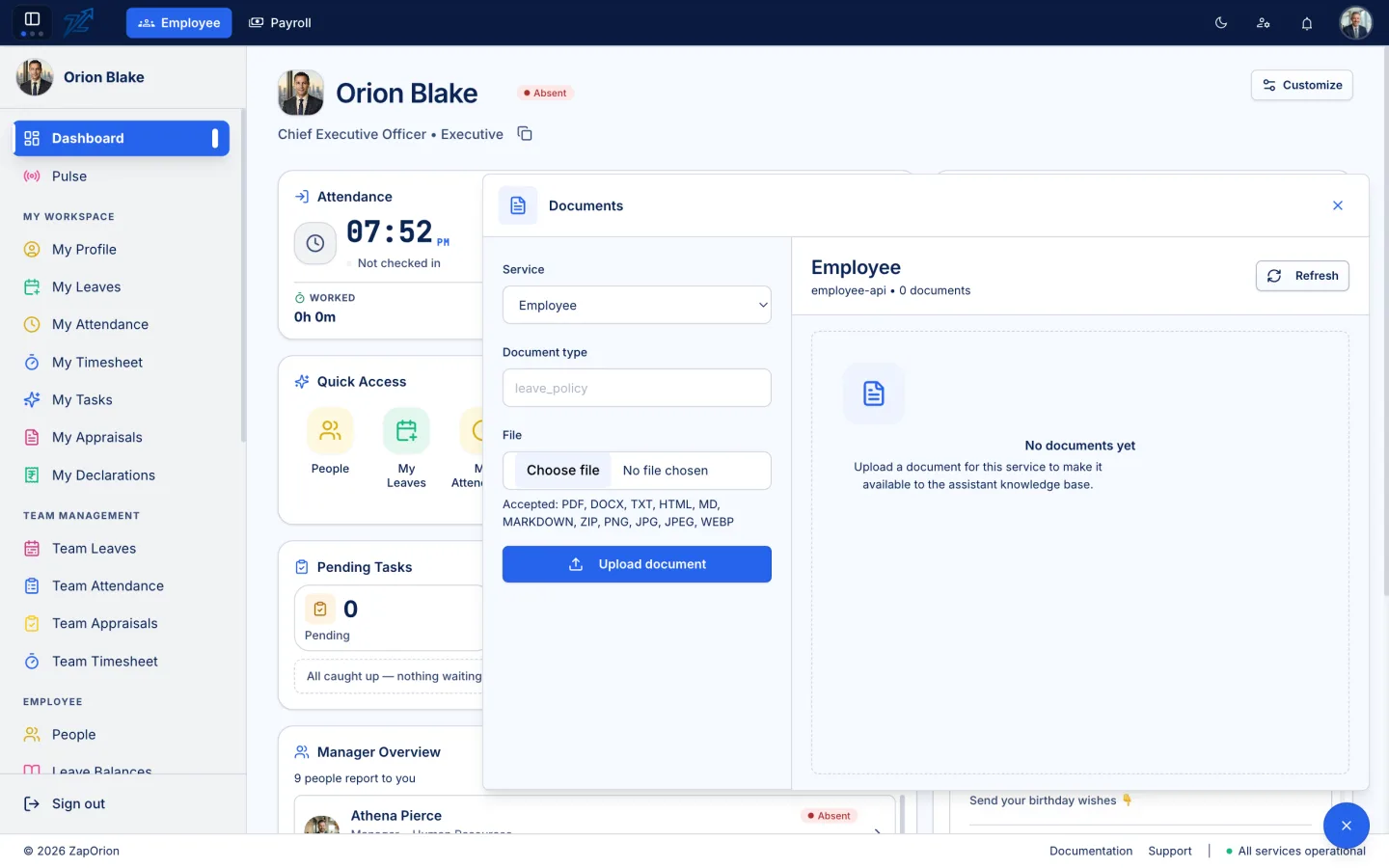
Task: Click the Choose file button
Action: (x=563, y=471)
